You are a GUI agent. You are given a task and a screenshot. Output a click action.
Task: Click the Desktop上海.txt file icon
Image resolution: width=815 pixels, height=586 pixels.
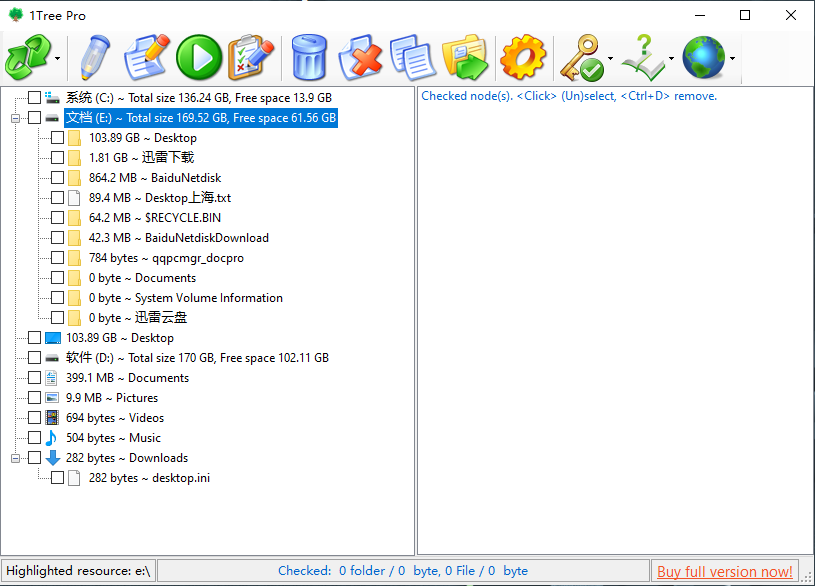(x=74, y=198)
